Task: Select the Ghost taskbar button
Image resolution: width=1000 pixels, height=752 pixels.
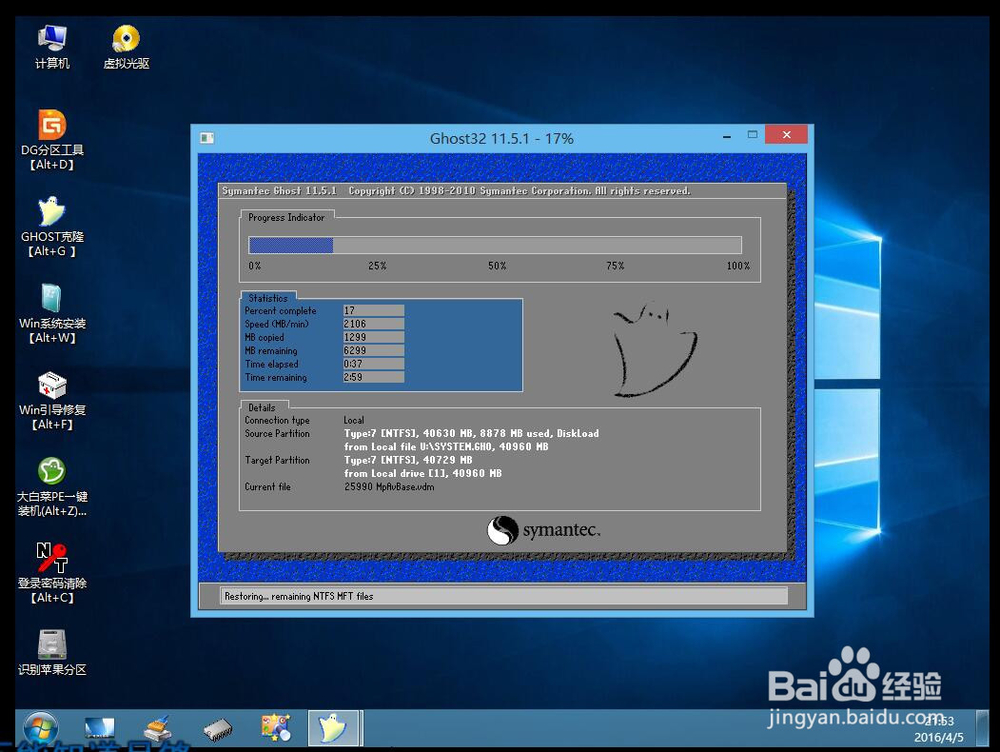Action: 335,728
